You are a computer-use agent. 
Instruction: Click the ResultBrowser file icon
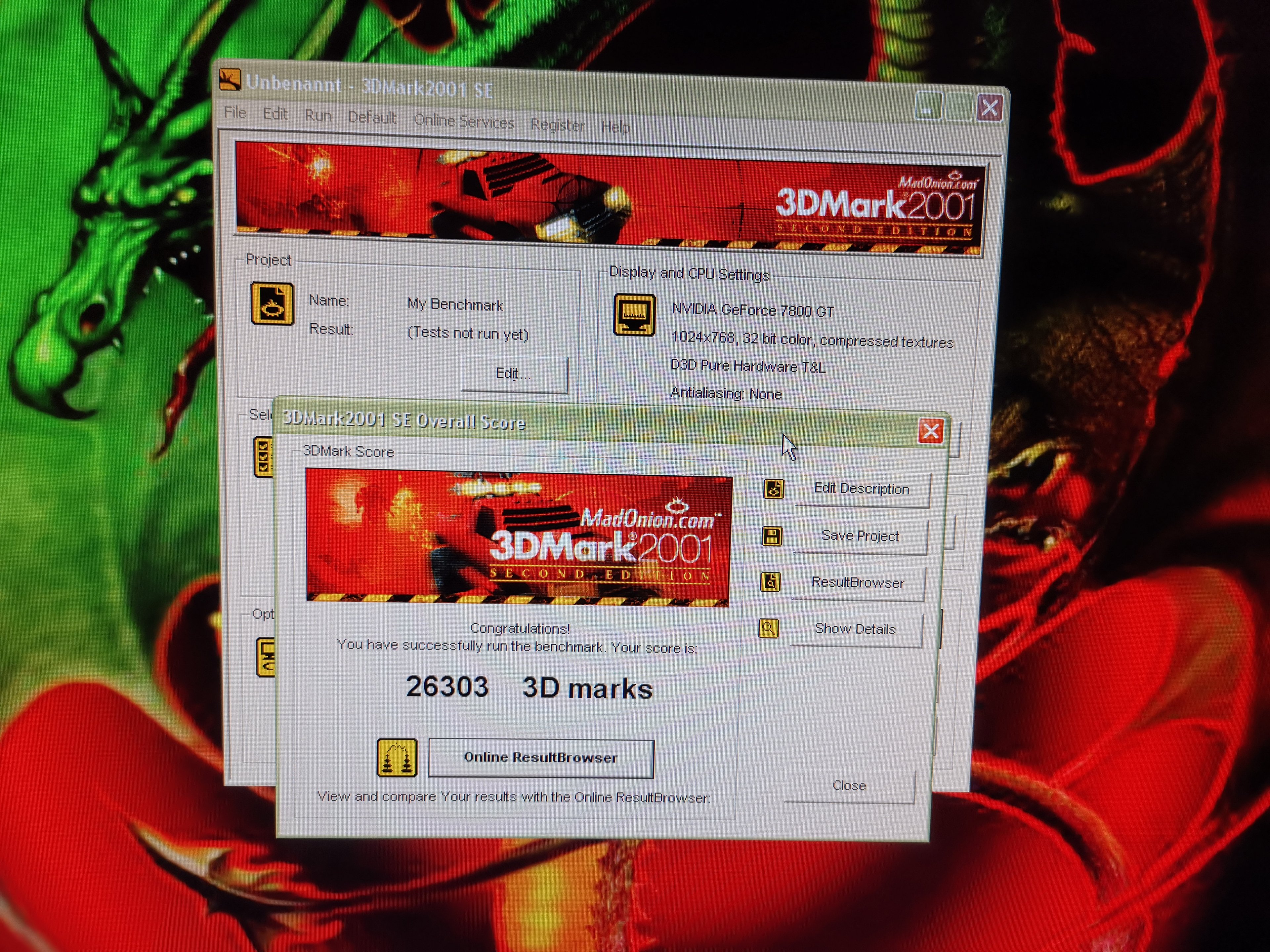pyautogui.click(x=770, y=582)
